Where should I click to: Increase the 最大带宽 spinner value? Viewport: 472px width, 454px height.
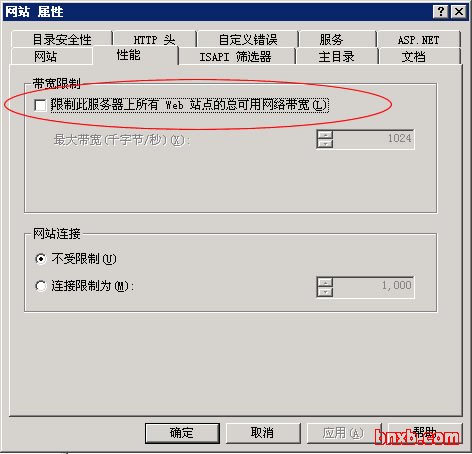pyautogui.click(x=325, y=135)
